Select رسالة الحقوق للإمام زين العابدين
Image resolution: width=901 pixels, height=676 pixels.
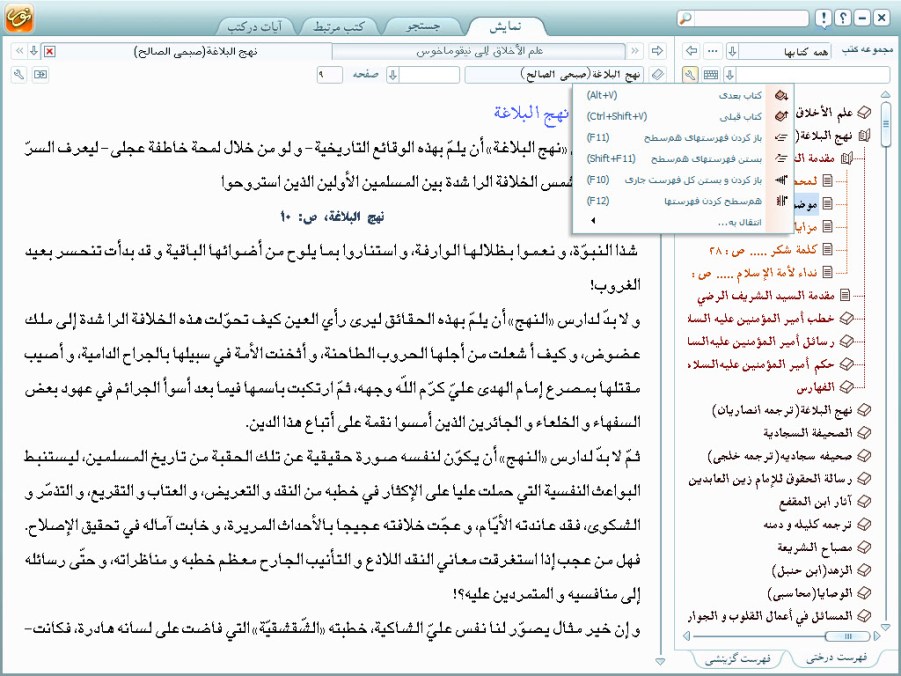pos(770,478)
